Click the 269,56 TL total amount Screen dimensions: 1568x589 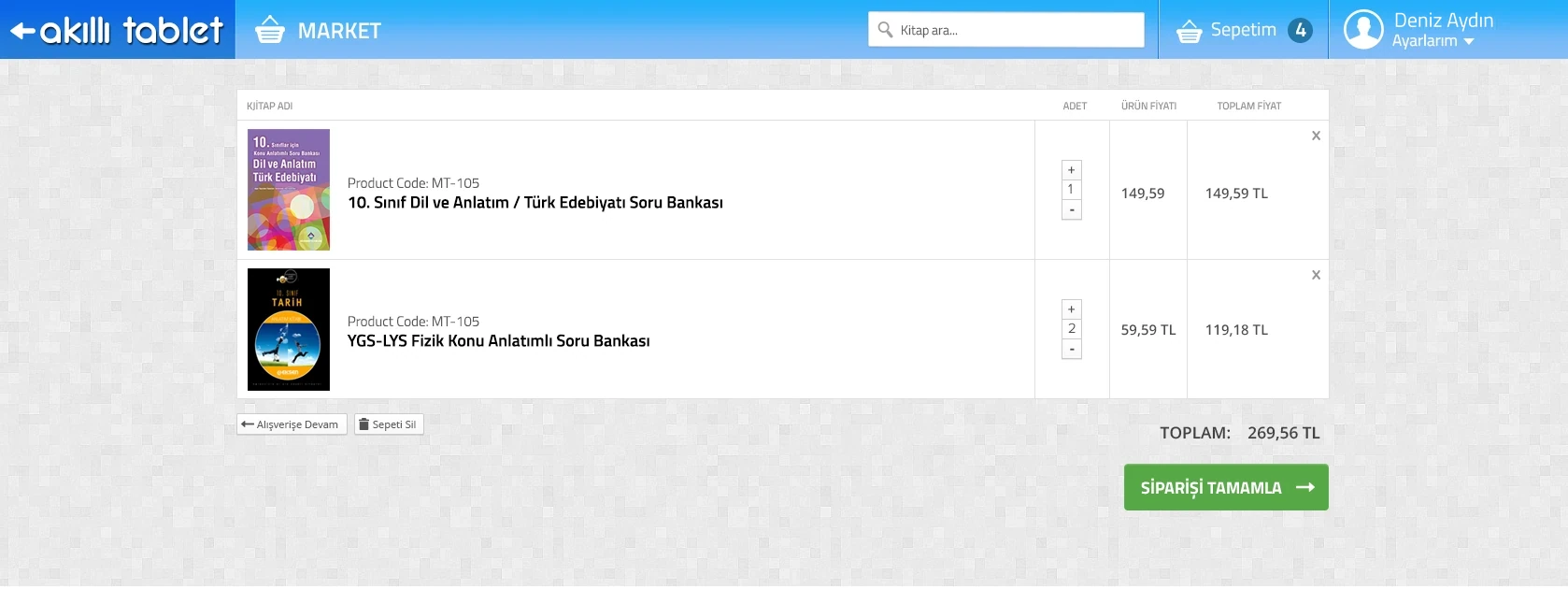1284,433
